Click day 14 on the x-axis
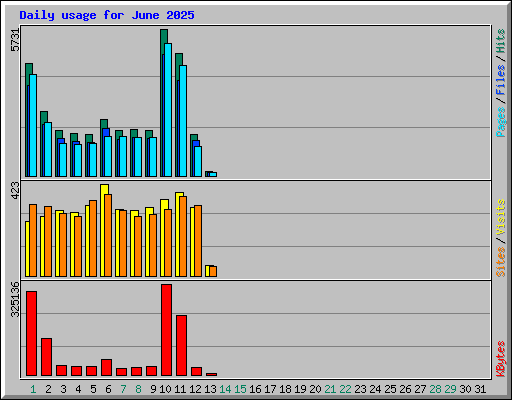The image size is (512, 400). pos(225,389)
